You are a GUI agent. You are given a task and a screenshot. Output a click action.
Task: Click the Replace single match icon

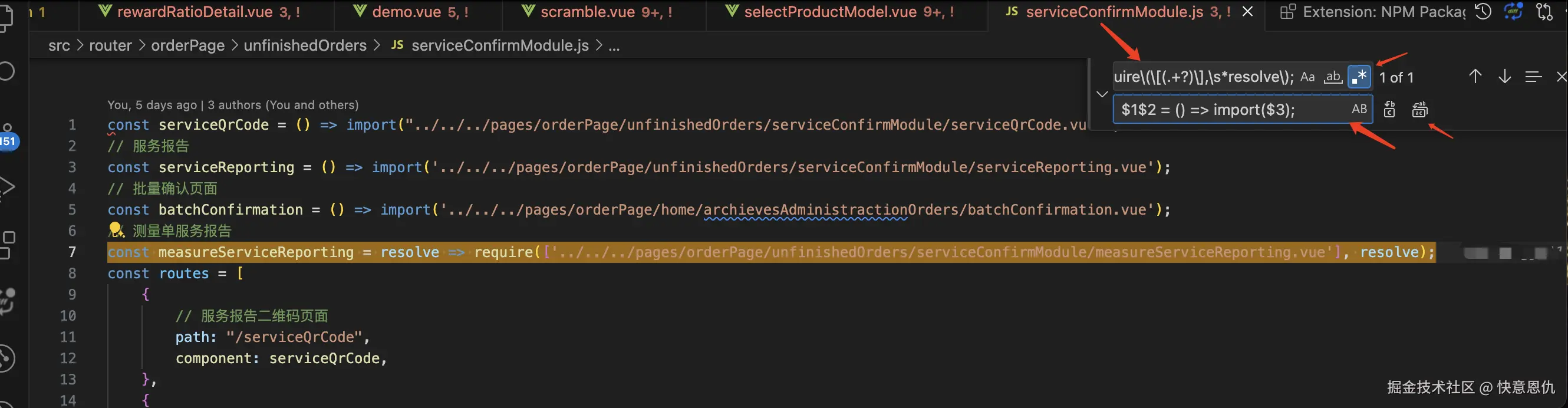(1389, 110)
